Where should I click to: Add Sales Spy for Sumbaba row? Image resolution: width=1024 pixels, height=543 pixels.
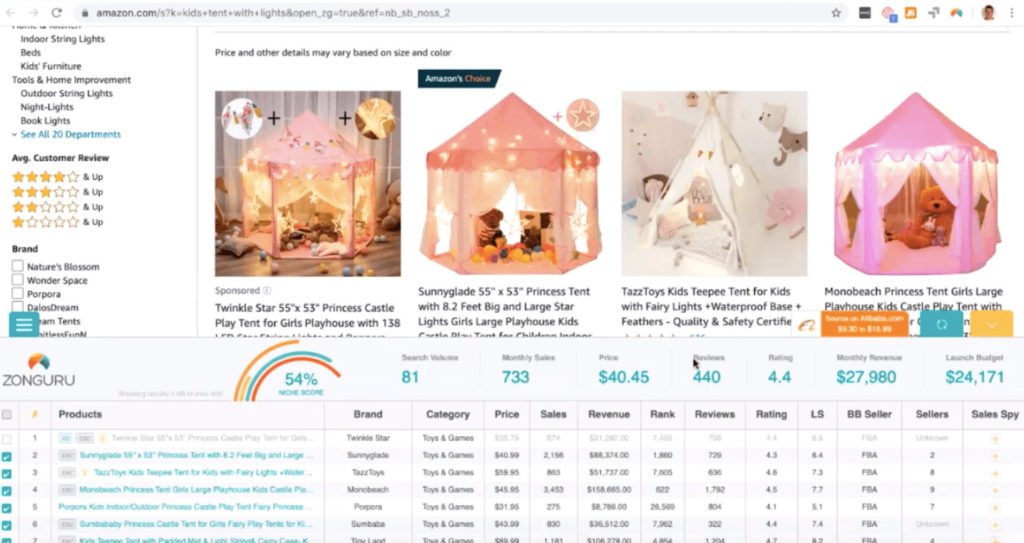995,525
